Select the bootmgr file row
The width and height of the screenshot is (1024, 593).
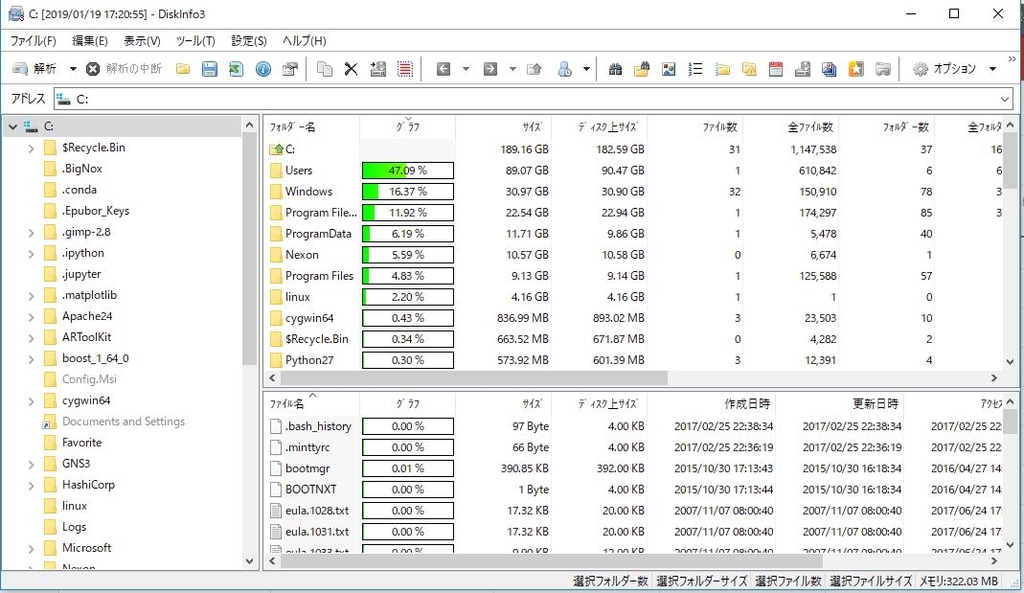pos(633,468)
